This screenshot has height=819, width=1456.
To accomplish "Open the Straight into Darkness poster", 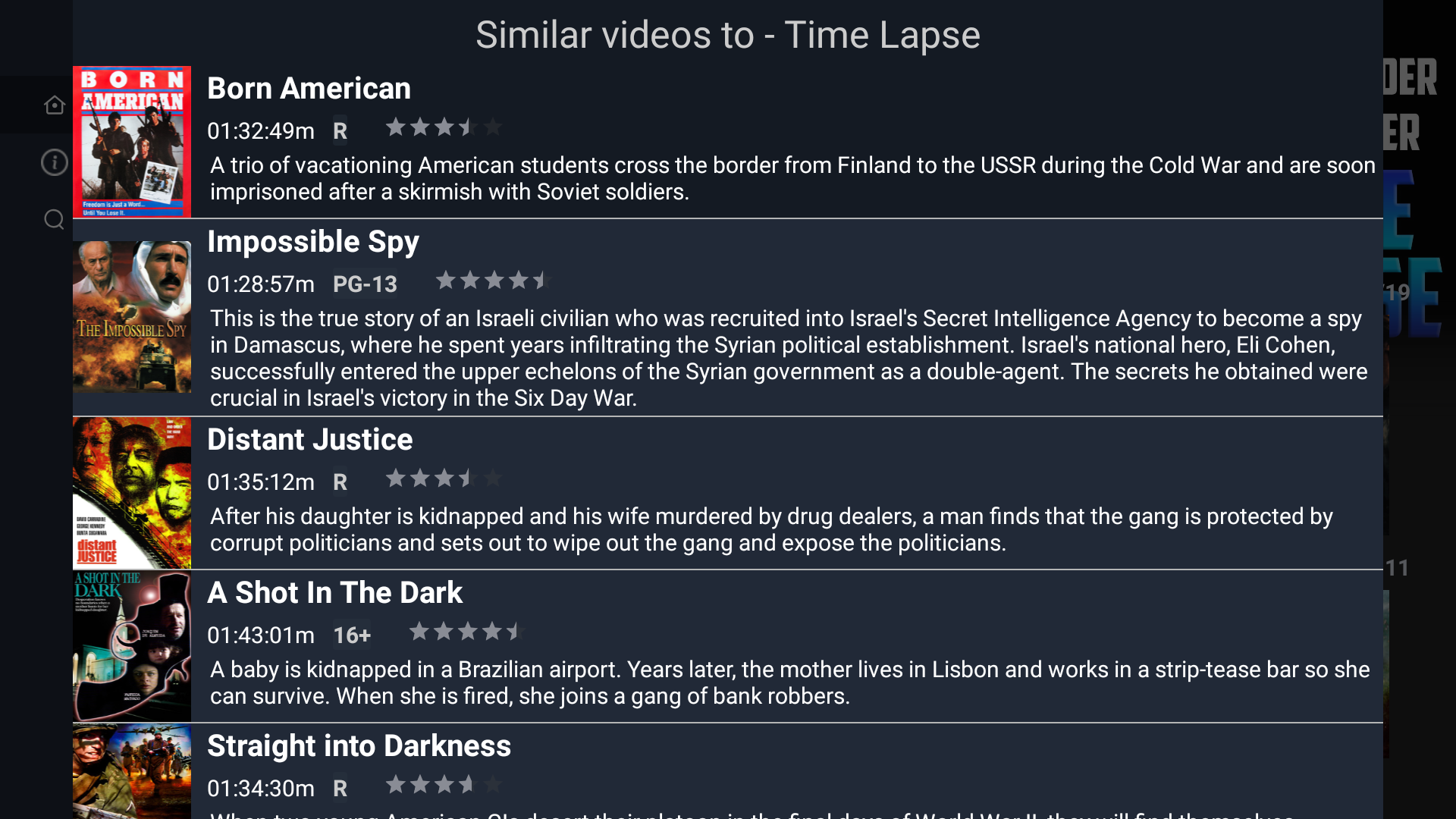I will coord(132,773).
